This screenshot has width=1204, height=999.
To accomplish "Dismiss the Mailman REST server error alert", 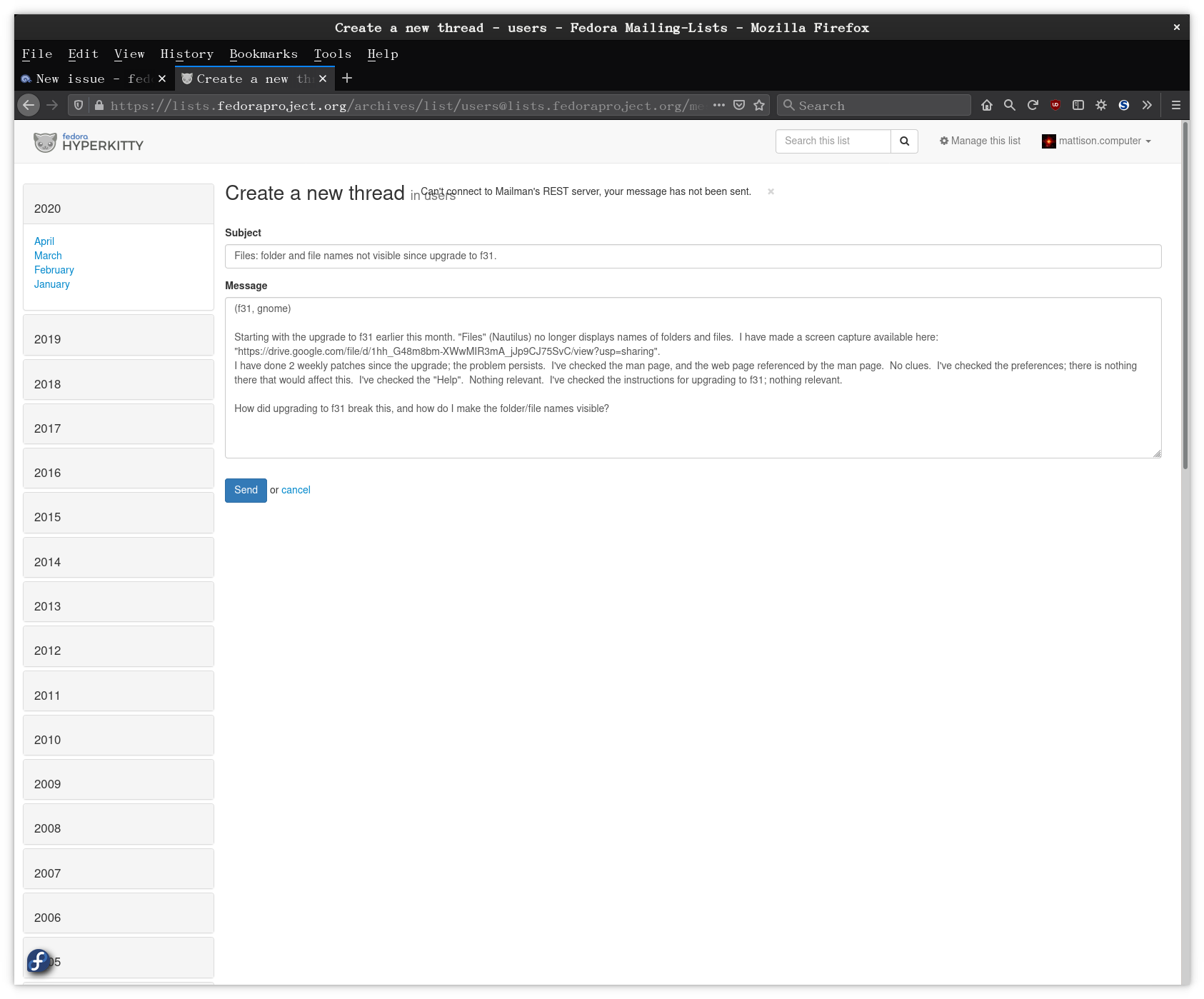I will coord(771,191).
